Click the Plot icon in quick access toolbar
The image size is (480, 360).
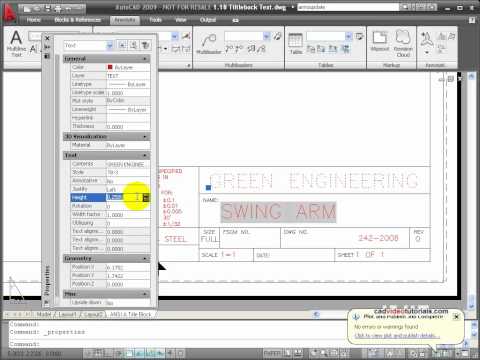(58, 9)
